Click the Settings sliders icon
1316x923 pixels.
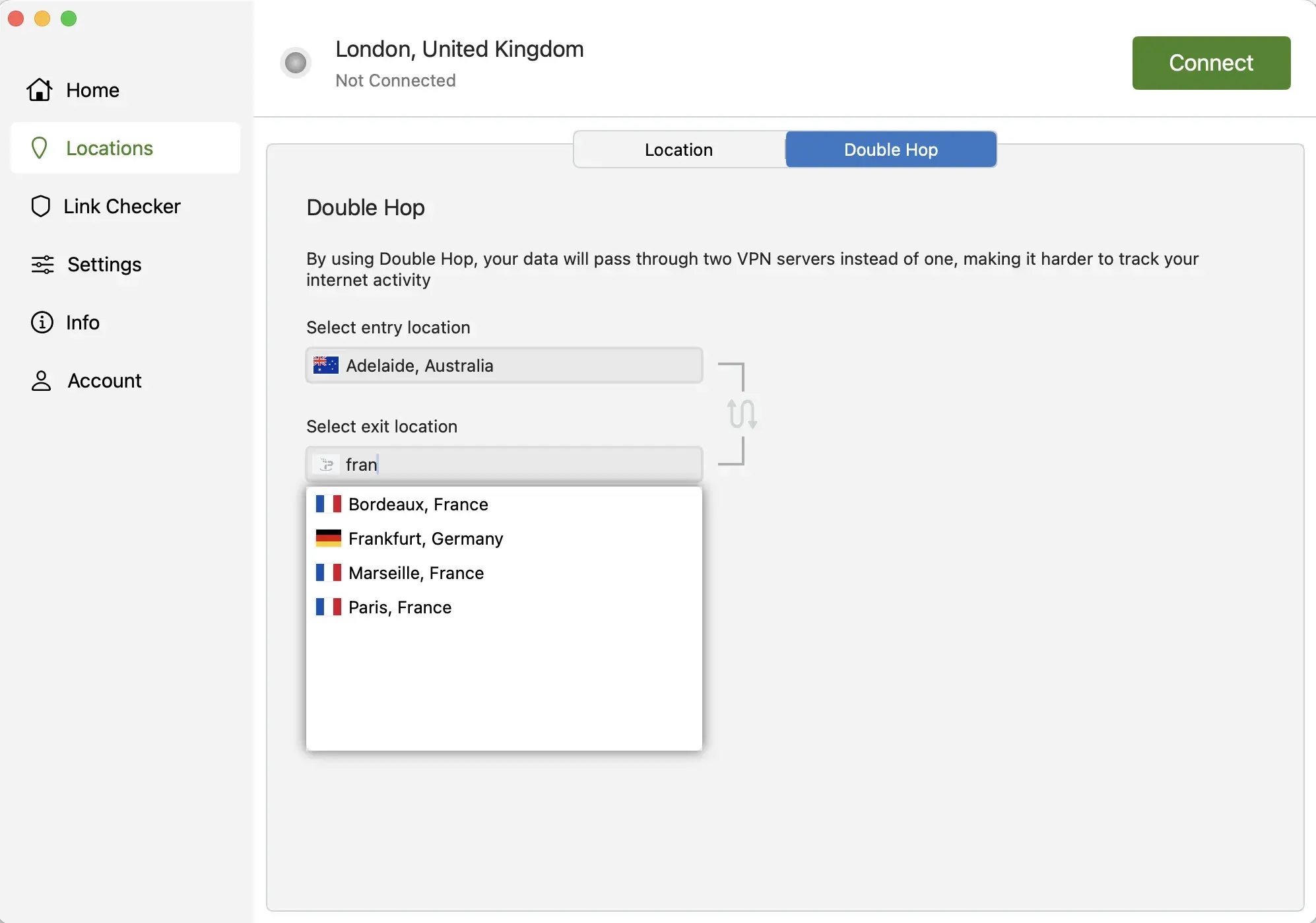pos(43,264)
